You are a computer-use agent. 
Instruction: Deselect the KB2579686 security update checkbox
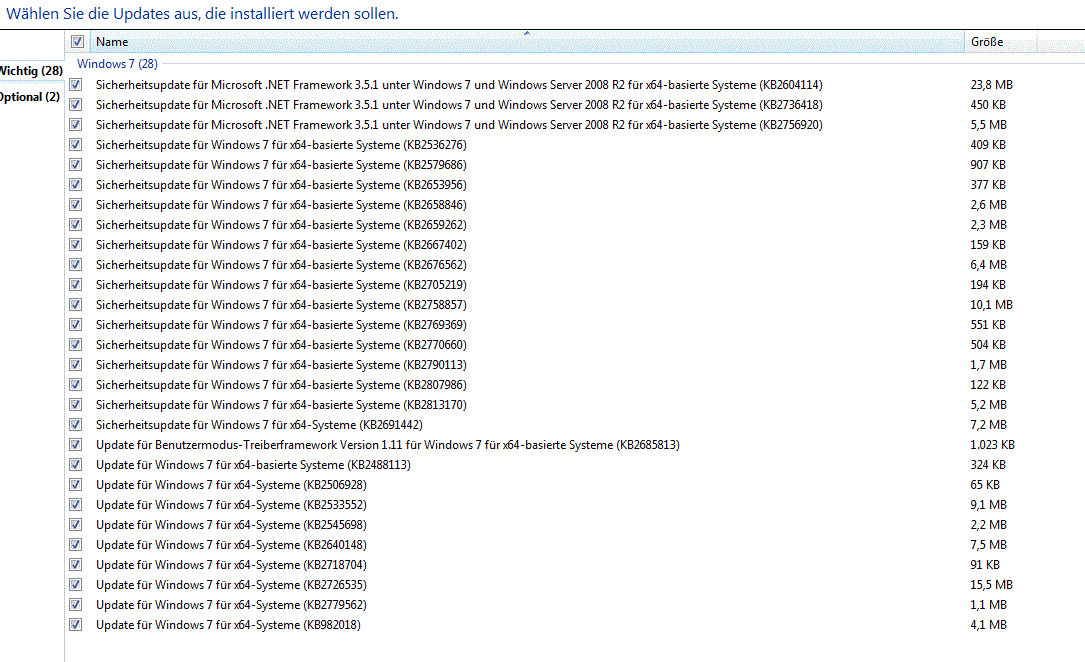click(76, 165)
